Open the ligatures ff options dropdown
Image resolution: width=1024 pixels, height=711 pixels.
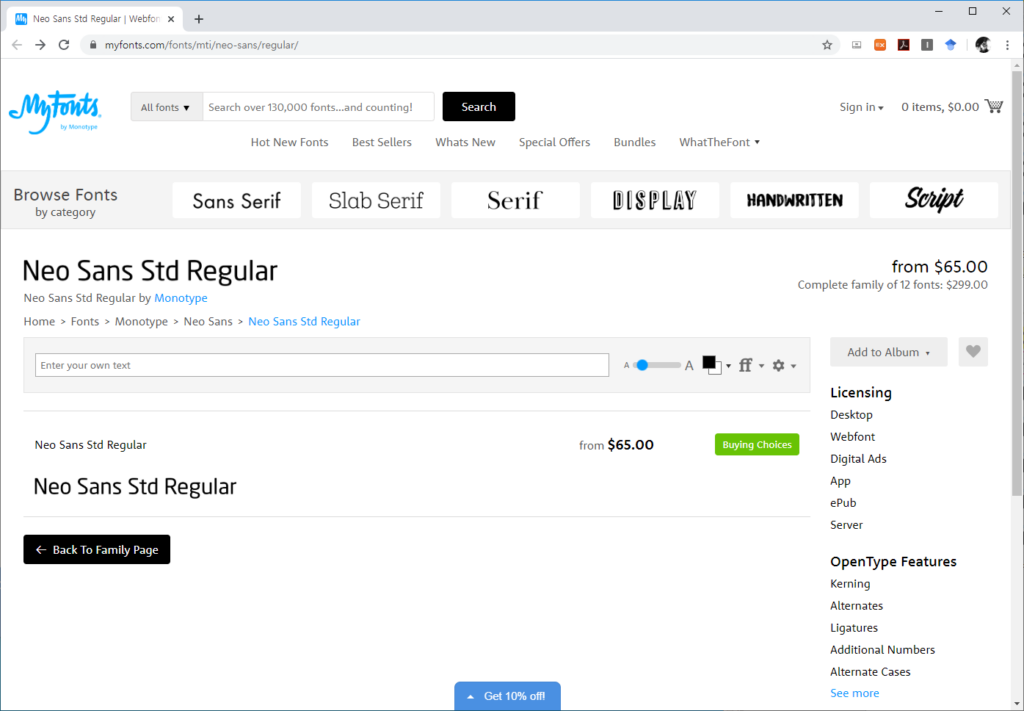point(751,366)
